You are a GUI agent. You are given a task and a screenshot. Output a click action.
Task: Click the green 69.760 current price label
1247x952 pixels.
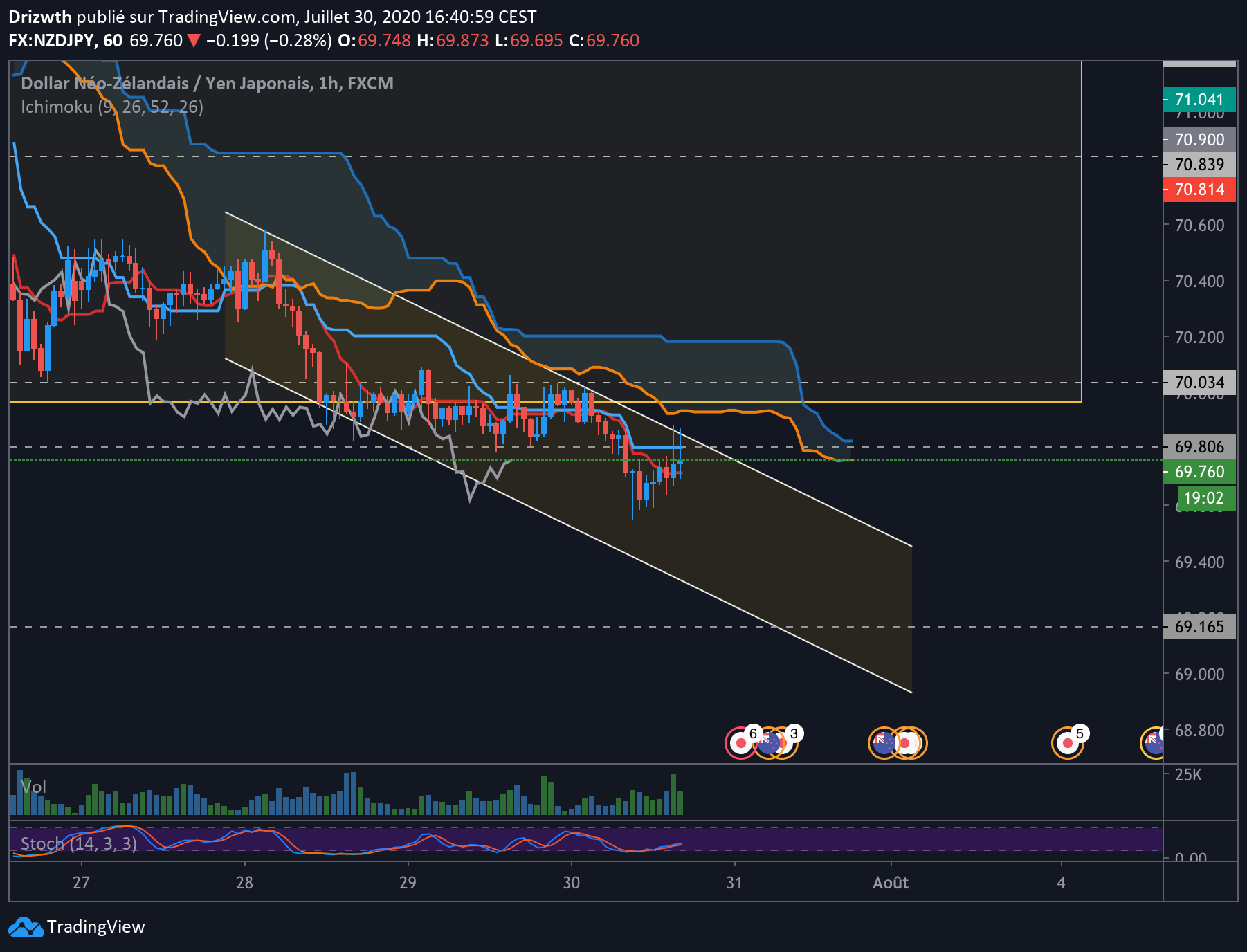[1199, 472]
